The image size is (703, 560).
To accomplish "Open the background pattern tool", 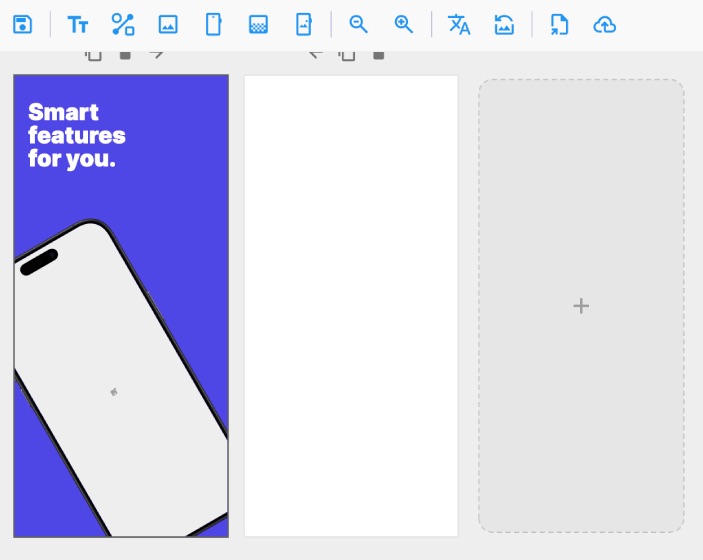I will pyautogui.click(x=258, y=24).
